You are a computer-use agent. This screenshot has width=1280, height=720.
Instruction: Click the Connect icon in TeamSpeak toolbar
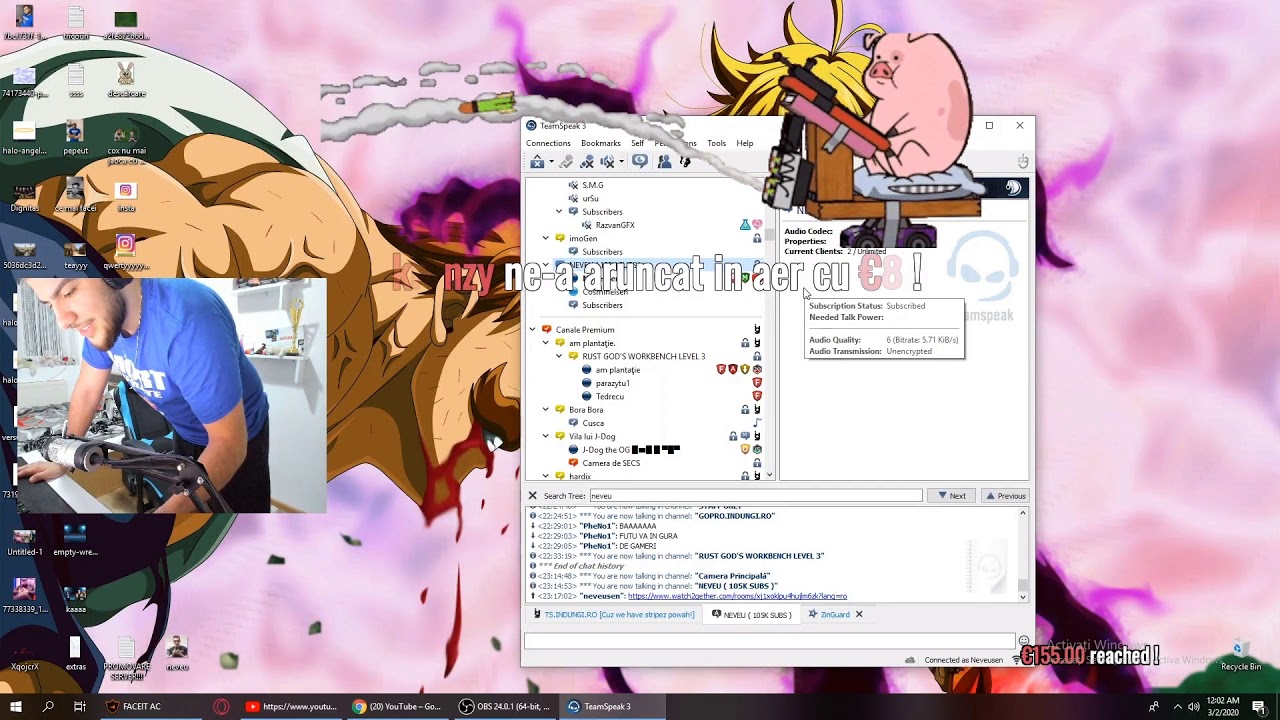[537, 162]
